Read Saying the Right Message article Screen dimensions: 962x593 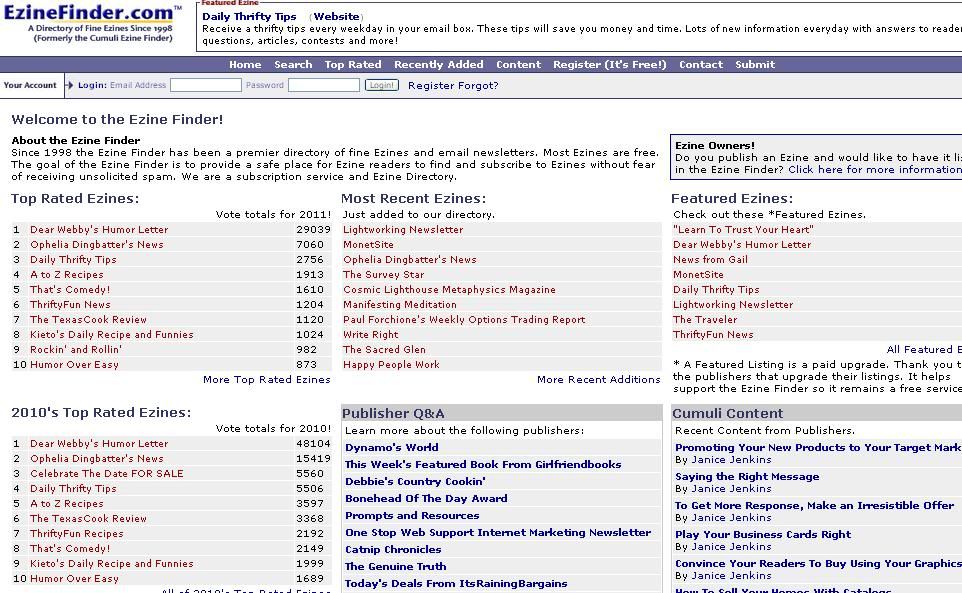pos(747,476)
